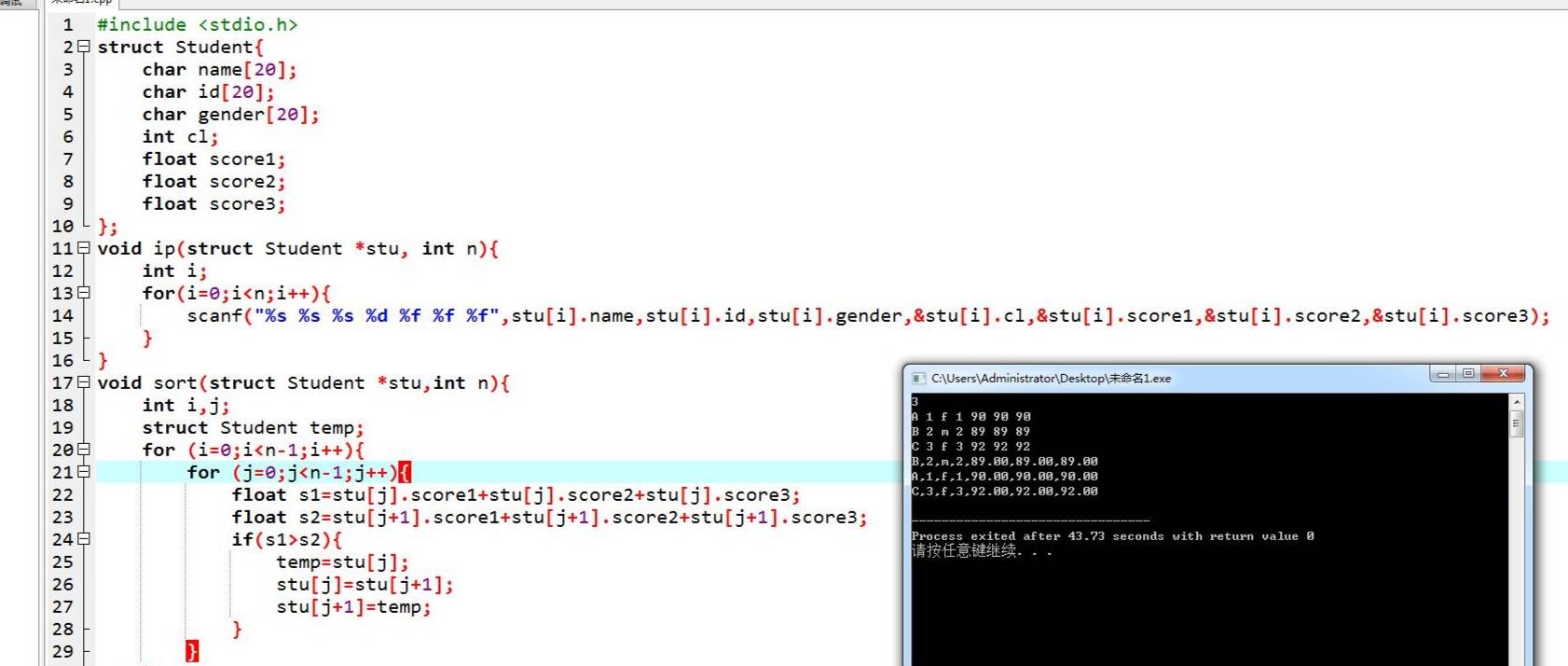Collapse the outer for loop fold at line 20

(x=84, y=450)
